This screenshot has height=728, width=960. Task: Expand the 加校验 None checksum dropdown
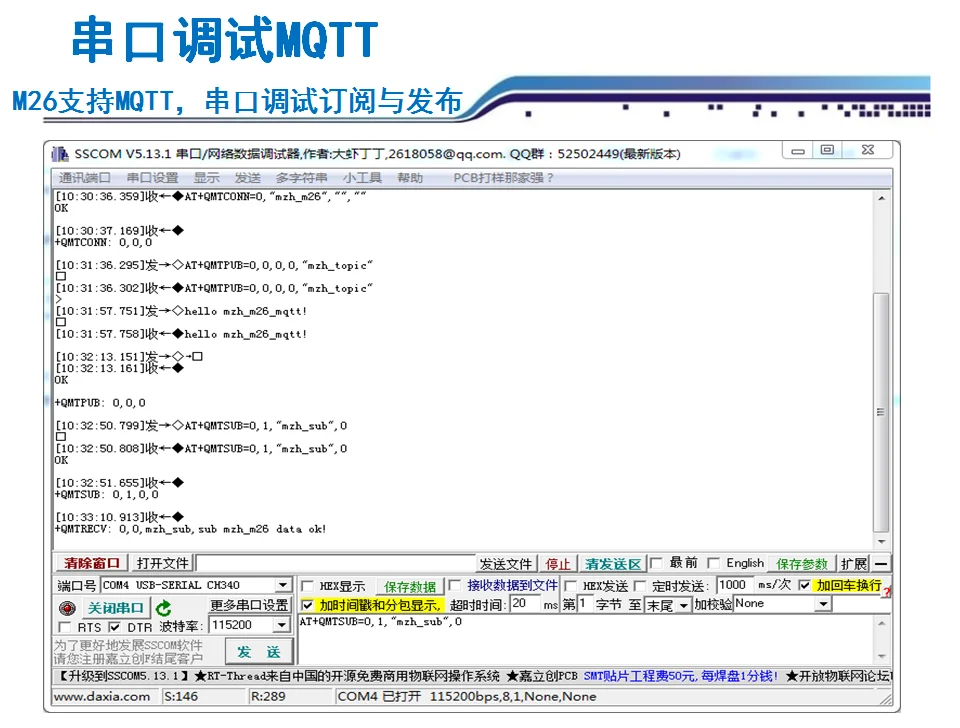click(x=823, y=604)
